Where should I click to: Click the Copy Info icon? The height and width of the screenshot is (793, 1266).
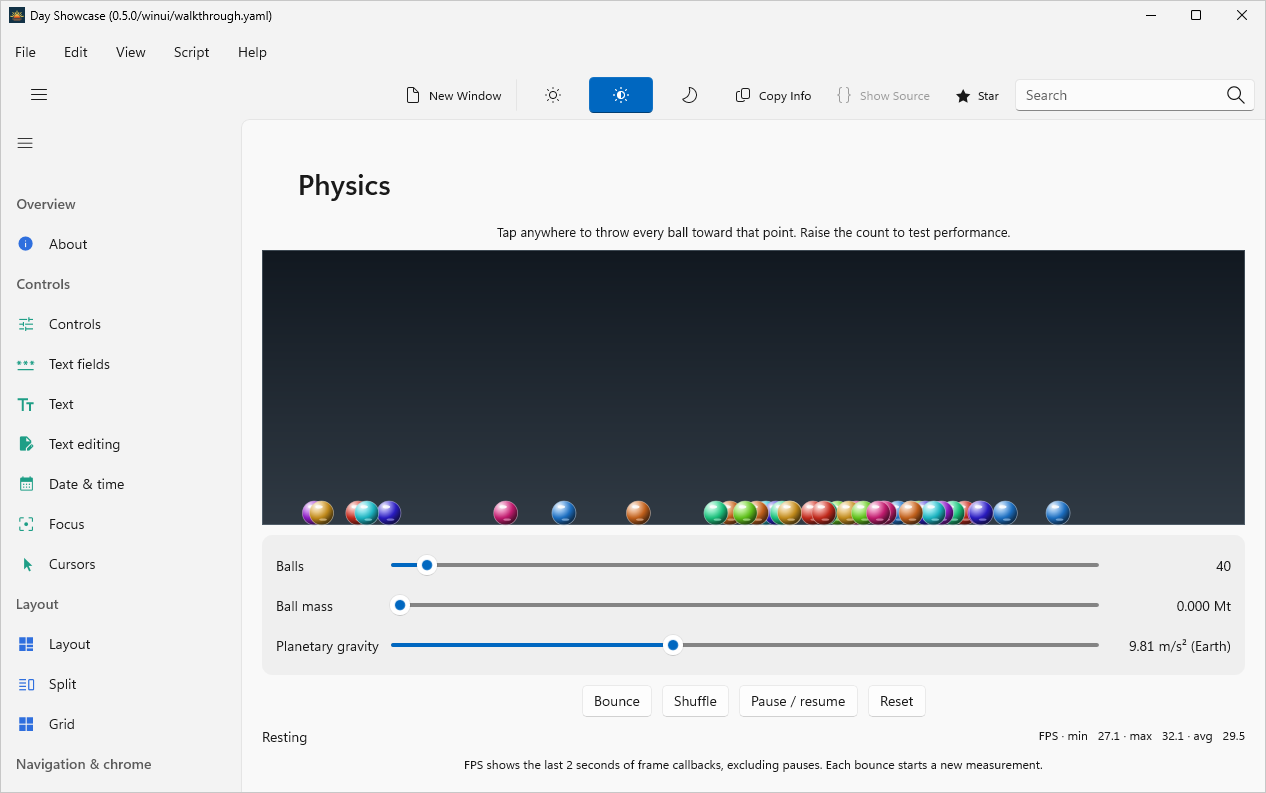[x=743, y=95]
